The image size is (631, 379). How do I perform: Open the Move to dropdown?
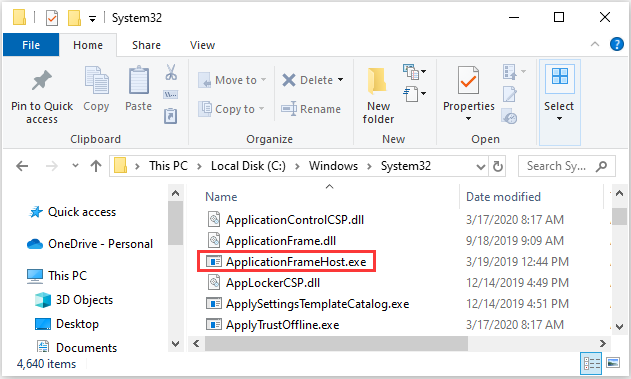tap(232, 80)
